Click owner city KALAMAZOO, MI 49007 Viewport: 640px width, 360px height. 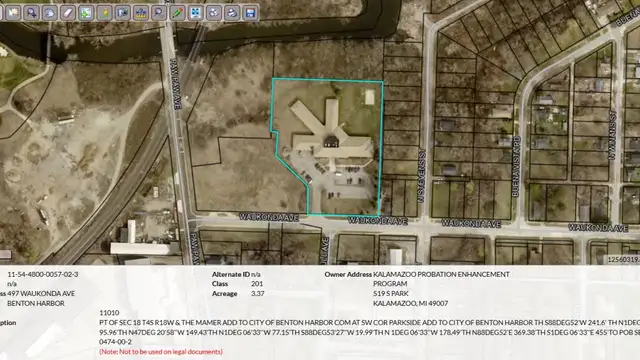[411, 303]
